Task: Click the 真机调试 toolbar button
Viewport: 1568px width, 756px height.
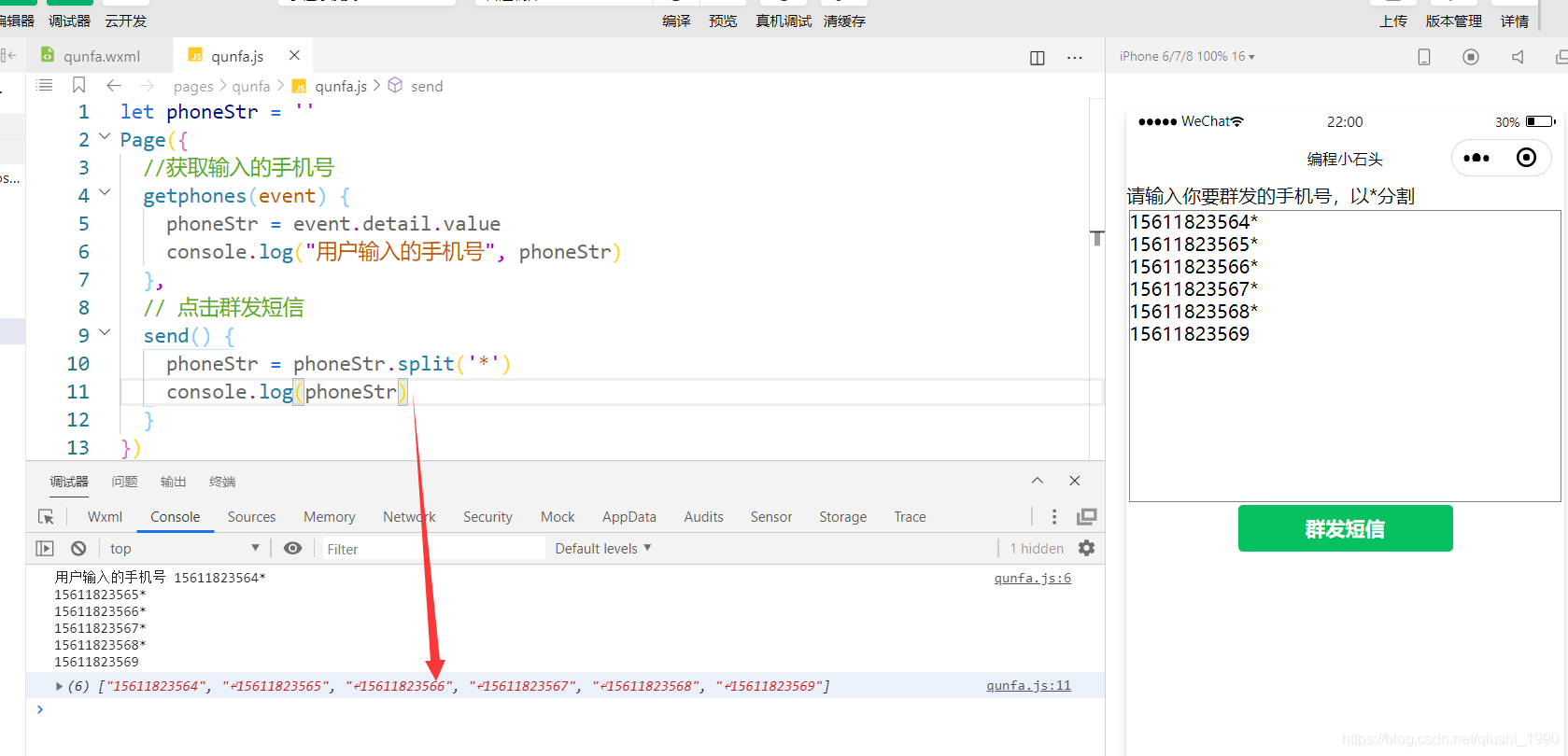Action: [784, 21]
